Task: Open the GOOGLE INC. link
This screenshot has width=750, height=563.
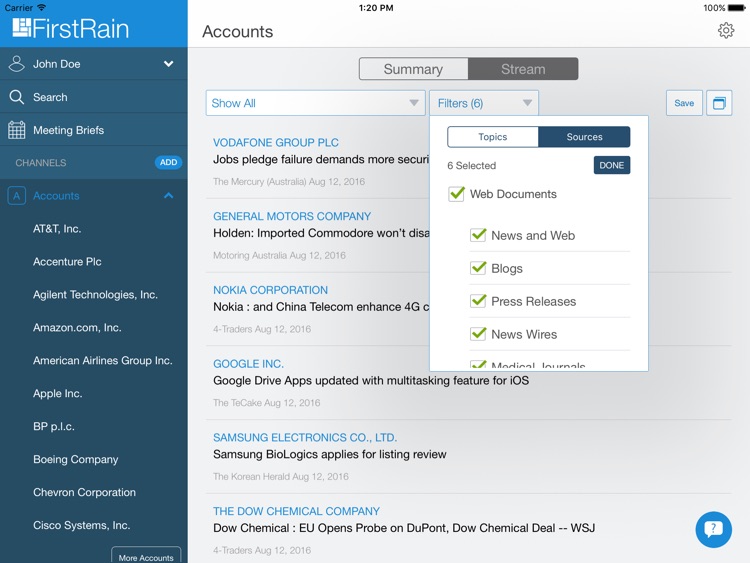Action: coord(248,364)
